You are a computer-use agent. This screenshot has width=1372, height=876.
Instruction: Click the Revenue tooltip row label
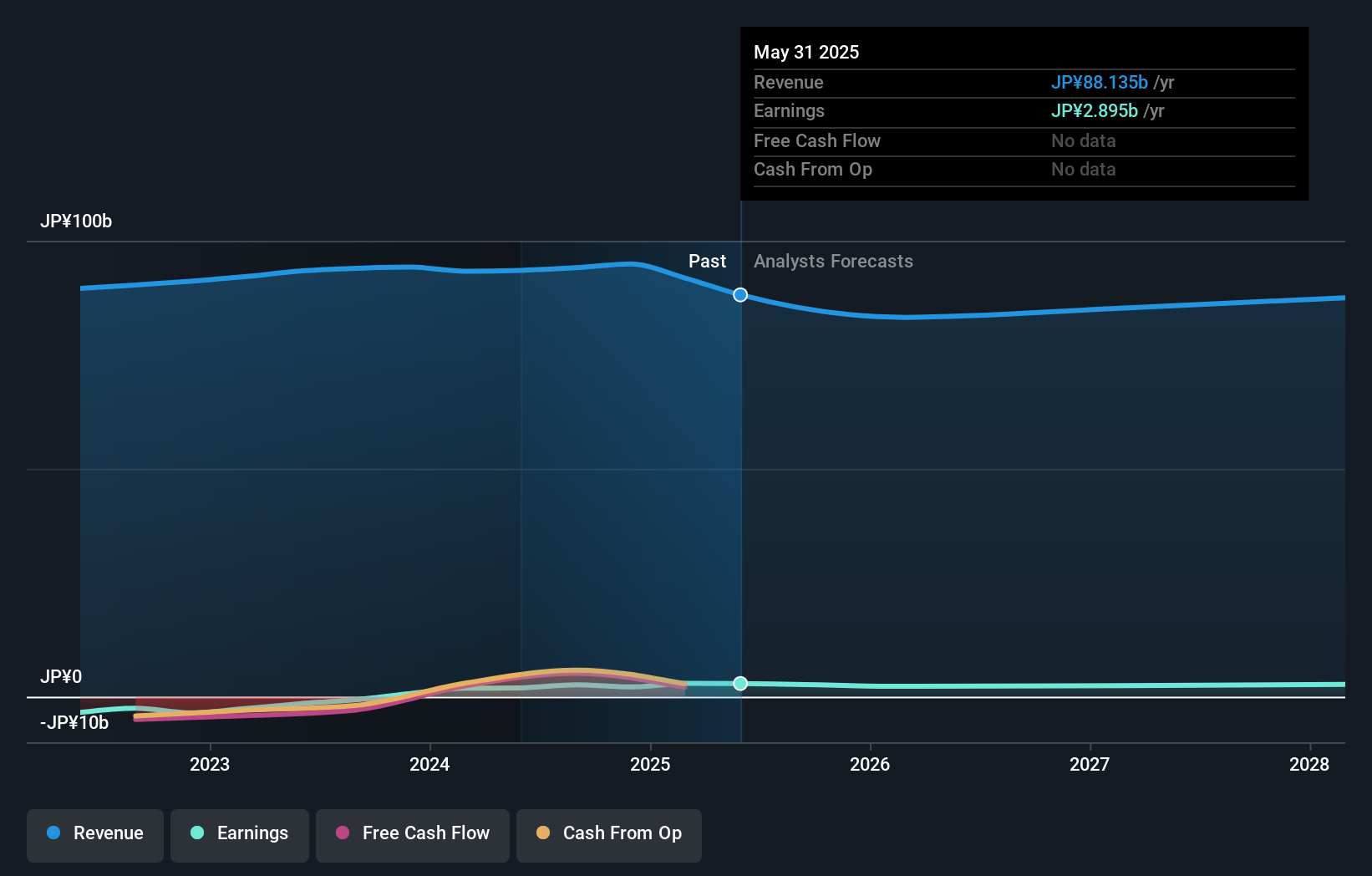789,82
